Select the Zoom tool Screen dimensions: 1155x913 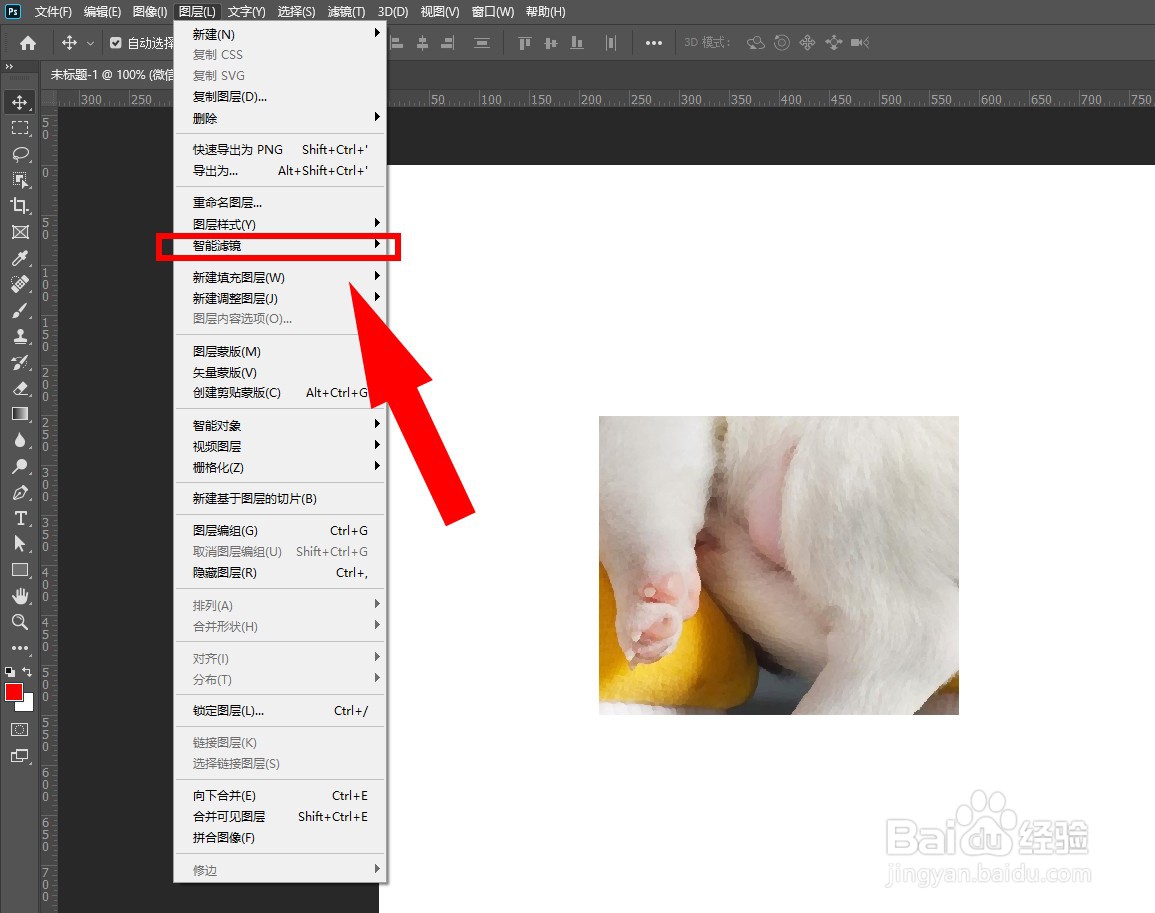tap(20, 622)
